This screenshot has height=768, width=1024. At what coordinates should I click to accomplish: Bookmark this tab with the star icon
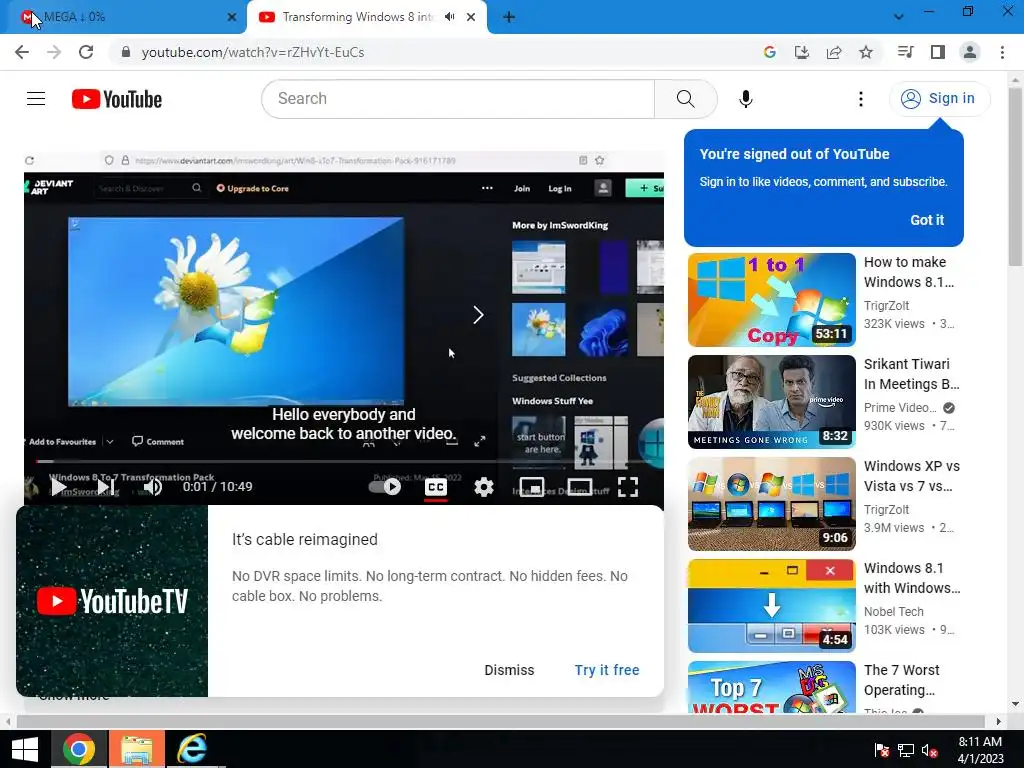click(866, 52)
